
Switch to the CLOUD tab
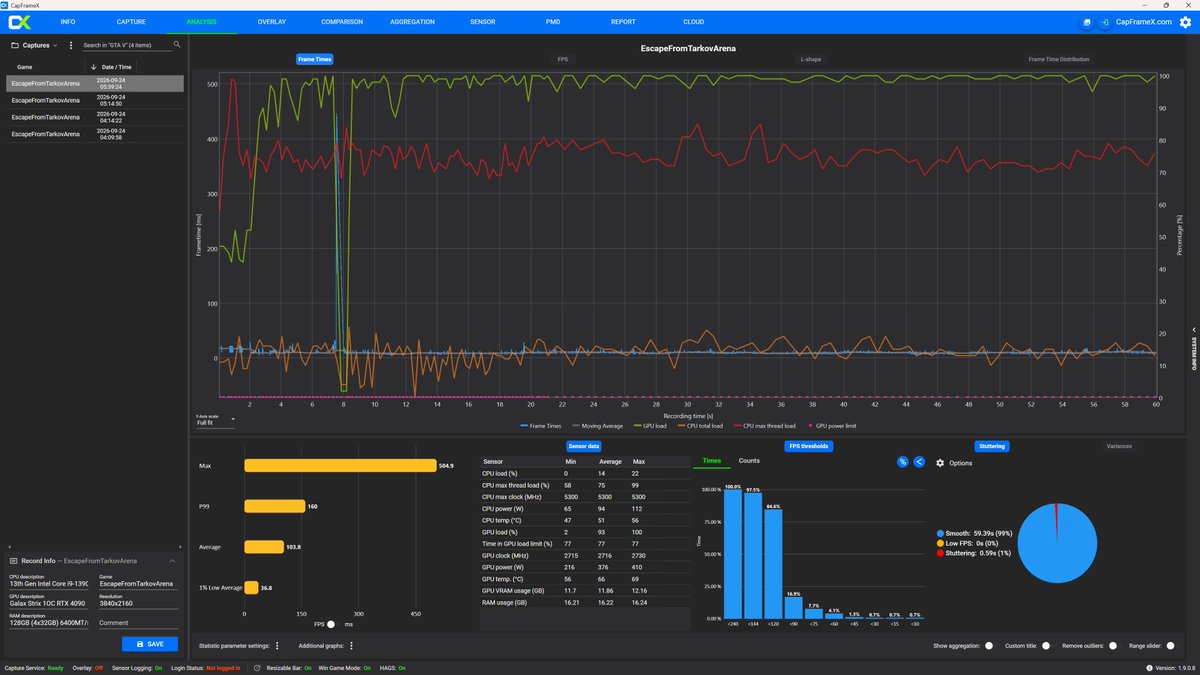[x=693, y=21]
